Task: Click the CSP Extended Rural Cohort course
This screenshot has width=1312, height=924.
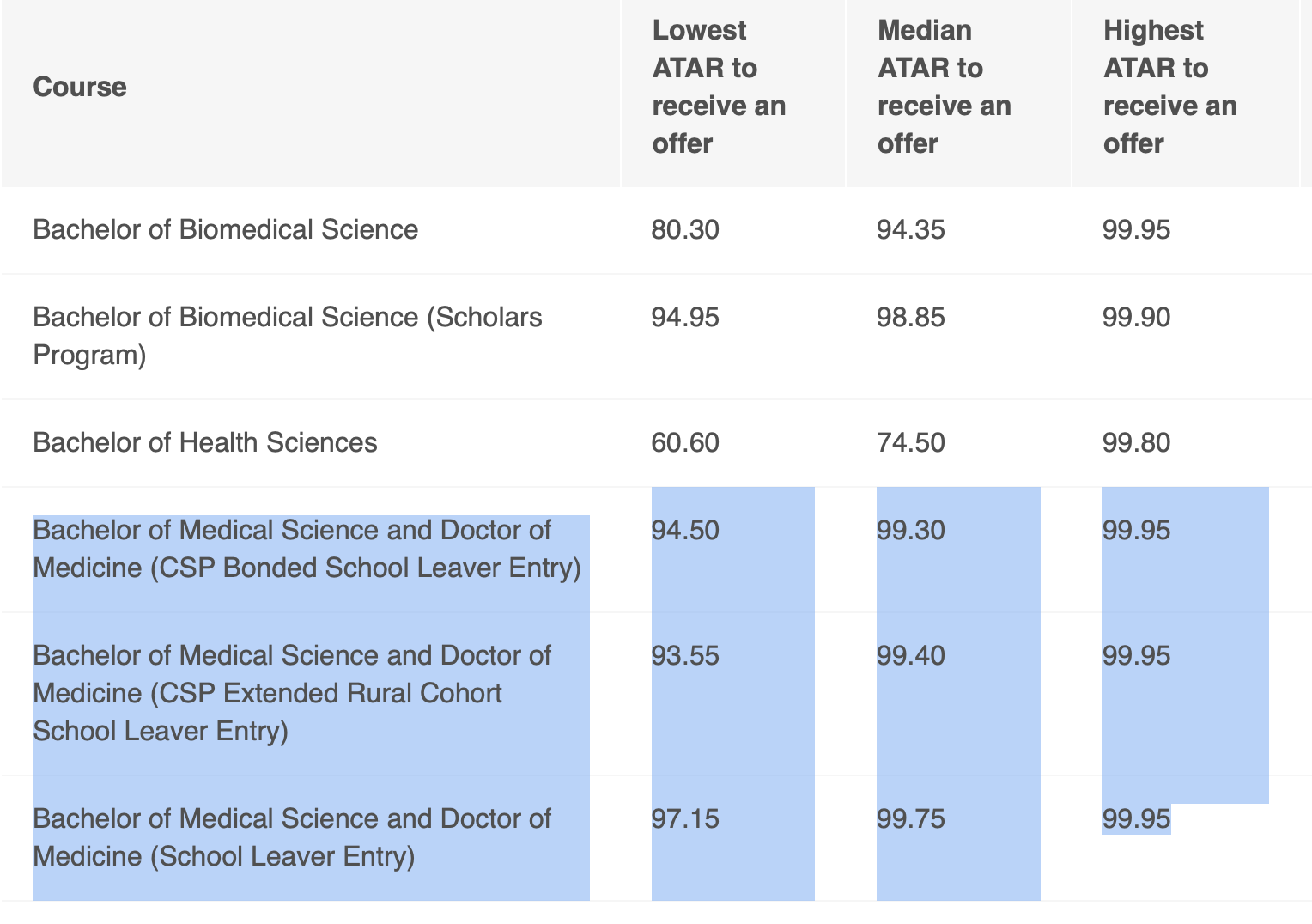Action: (291, 693)
